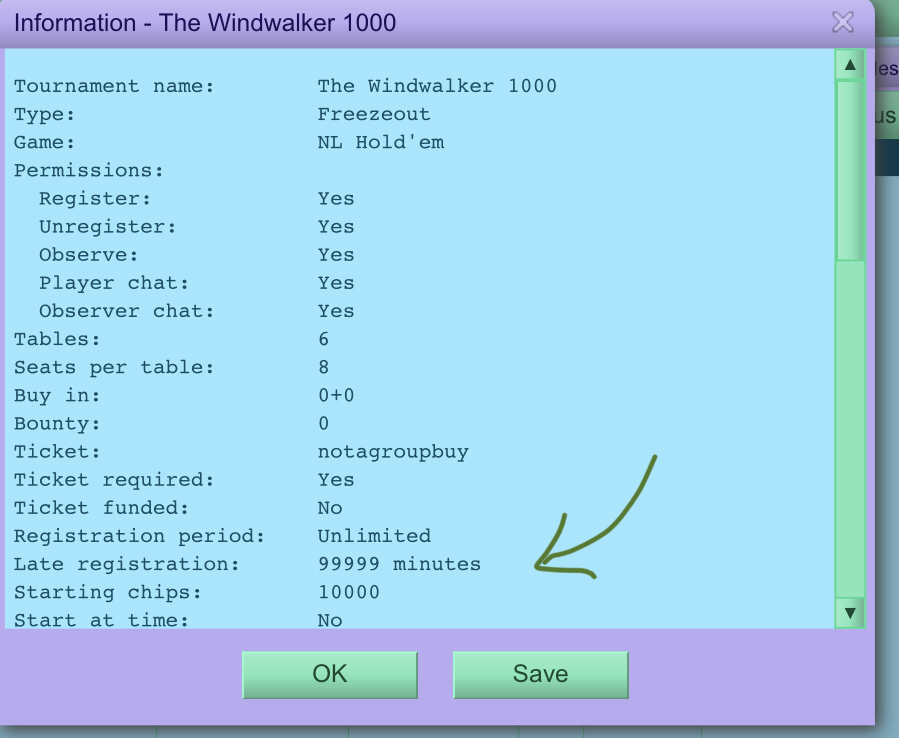
Task: Click the scrollbar up arrow
Action: tap(849, 66)
